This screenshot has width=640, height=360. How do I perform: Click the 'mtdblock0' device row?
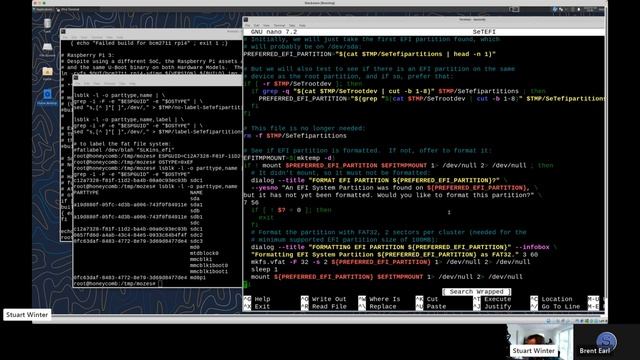click(x=204, y=253)
